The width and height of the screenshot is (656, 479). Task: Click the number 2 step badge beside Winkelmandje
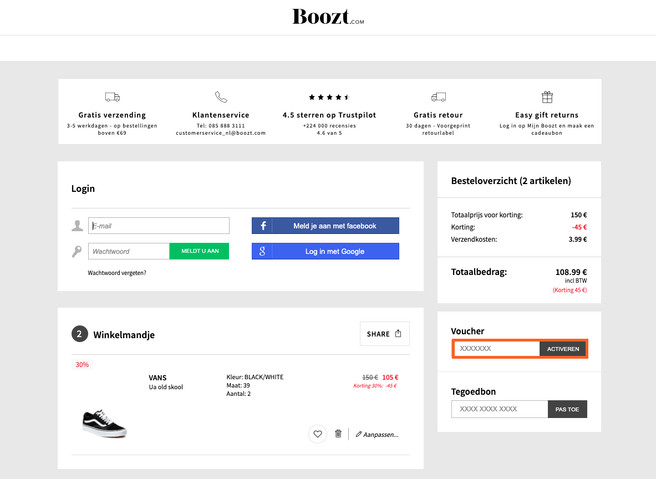coord(79,334)
